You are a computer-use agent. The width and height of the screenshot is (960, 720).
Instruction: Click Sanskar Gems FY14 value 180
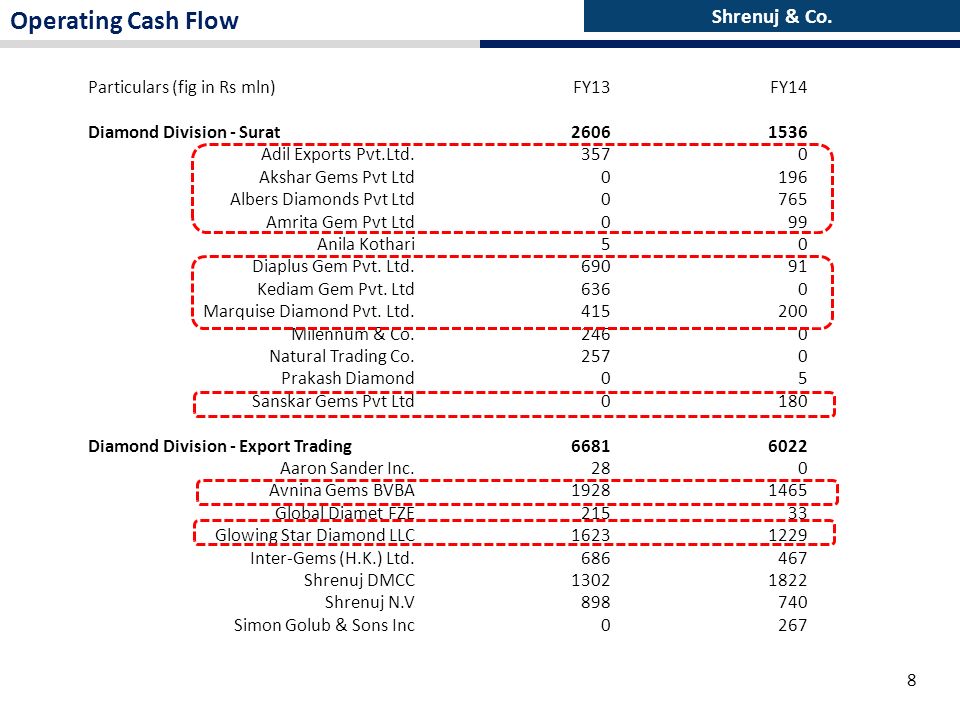point(793,401)
